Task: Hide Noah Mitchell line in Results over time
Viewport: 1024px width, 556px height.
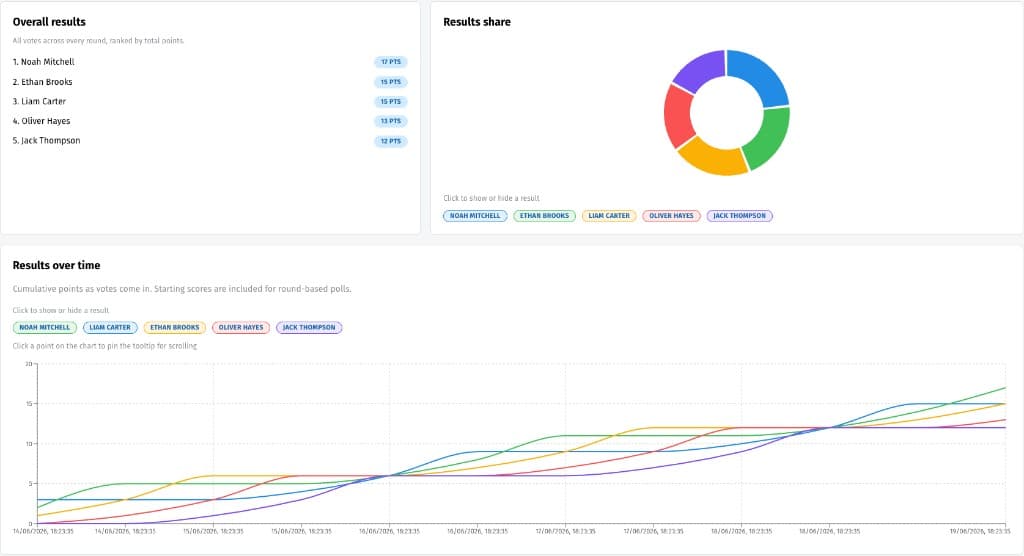Action: pos(44,327)
